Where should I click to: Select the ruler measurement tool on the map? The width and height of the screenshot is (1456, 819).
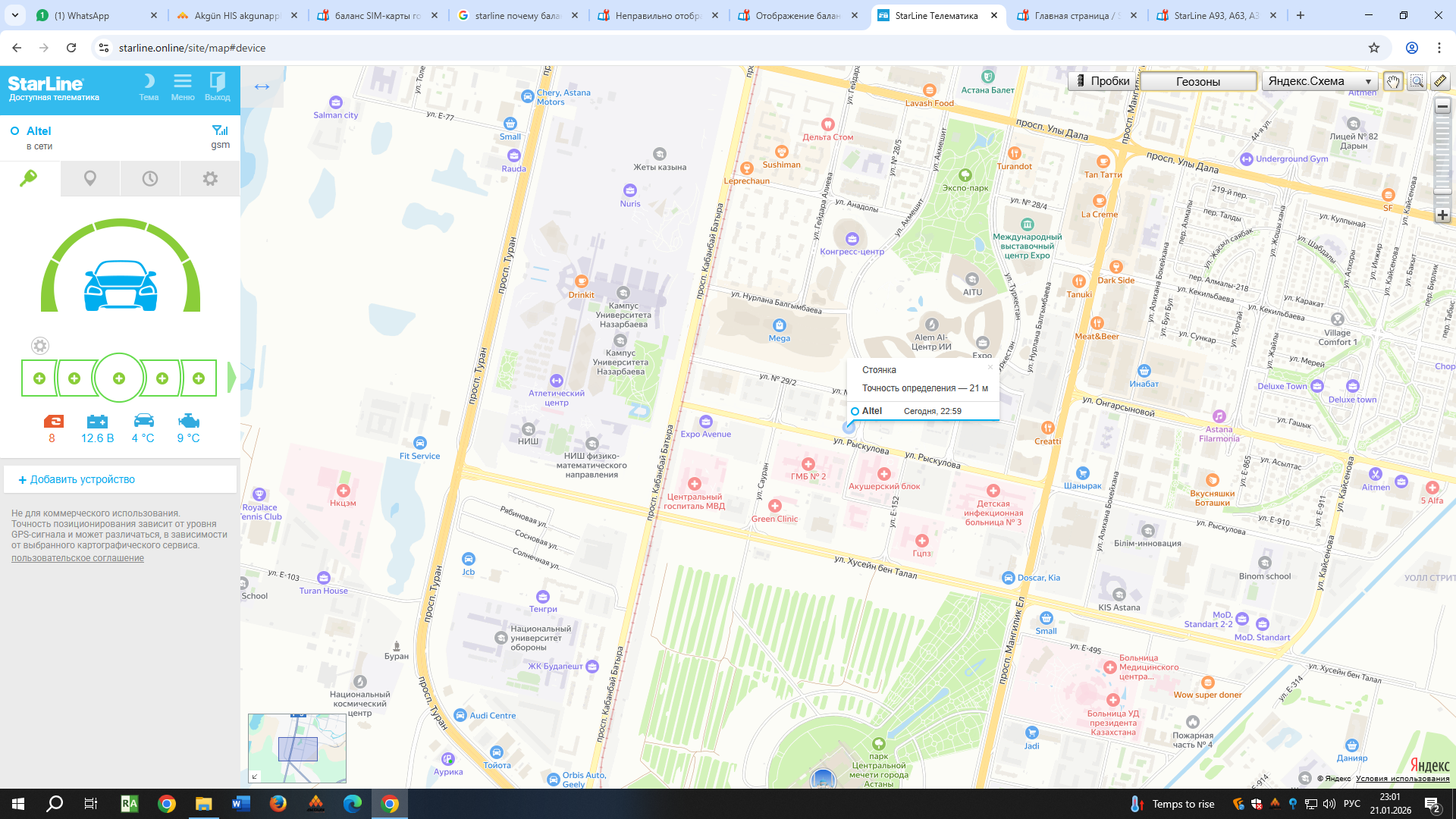click(x=1439, y=80)
